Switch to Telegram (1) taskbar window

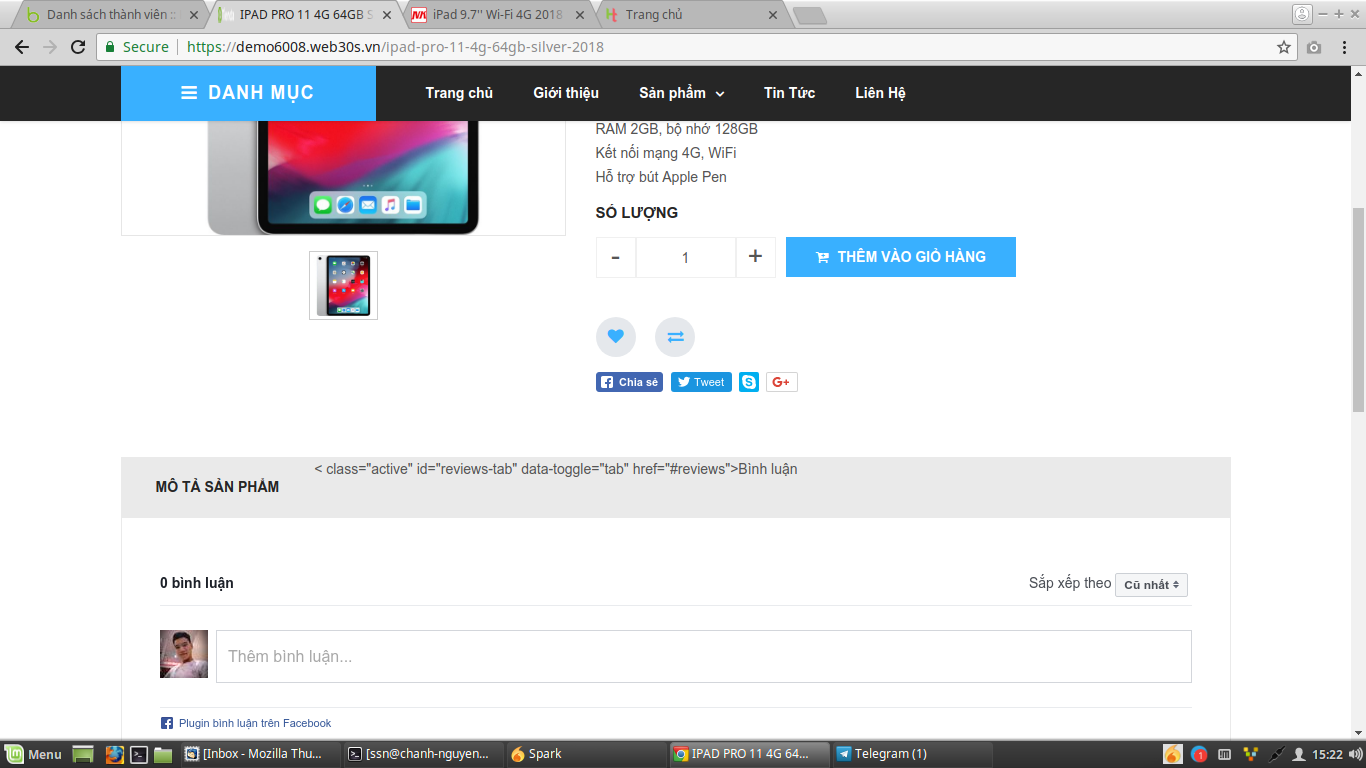click(x=912, y=754)
